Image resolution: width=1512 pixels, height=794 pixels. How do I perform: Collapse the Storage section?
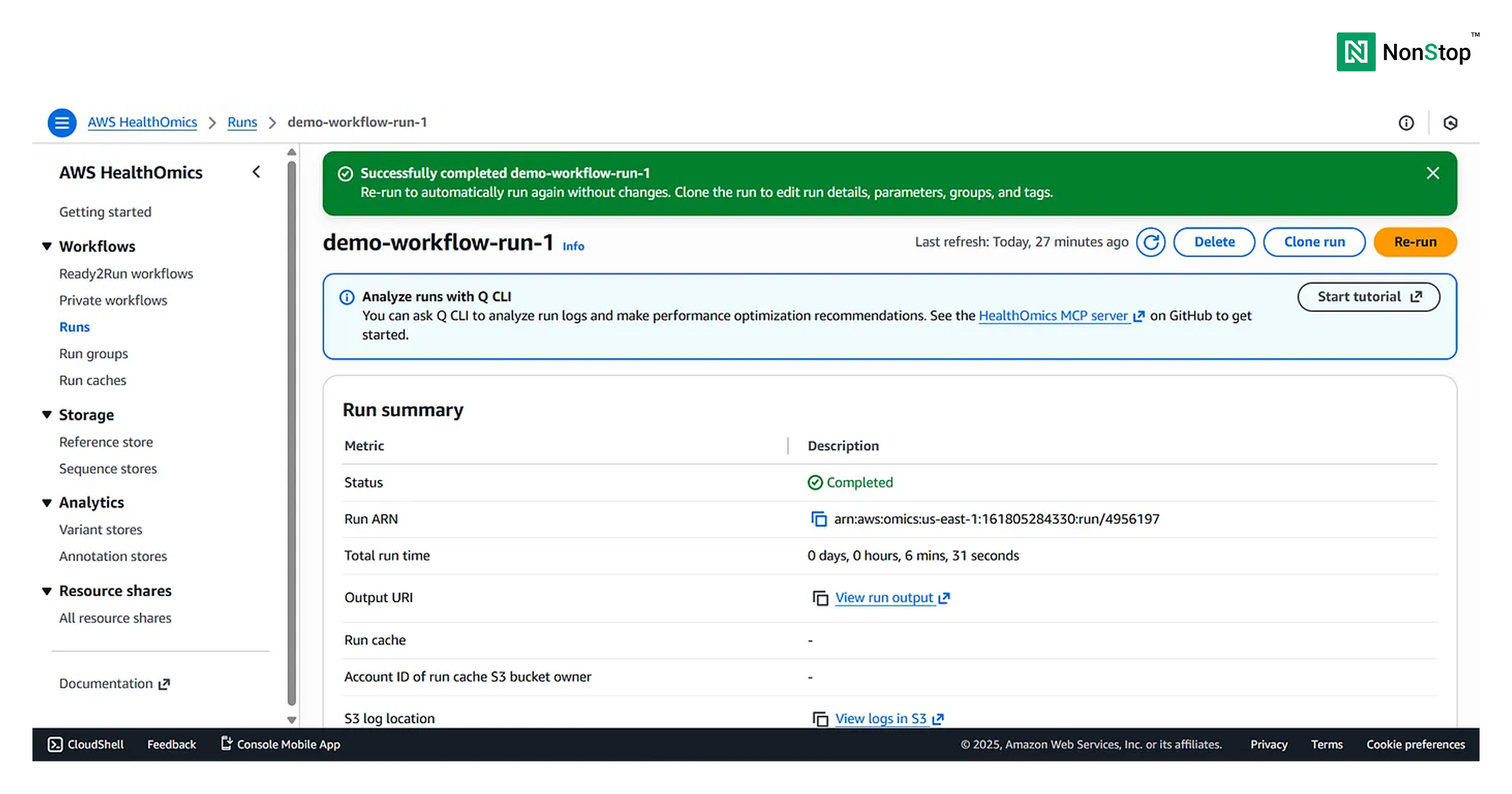[47, 415]
